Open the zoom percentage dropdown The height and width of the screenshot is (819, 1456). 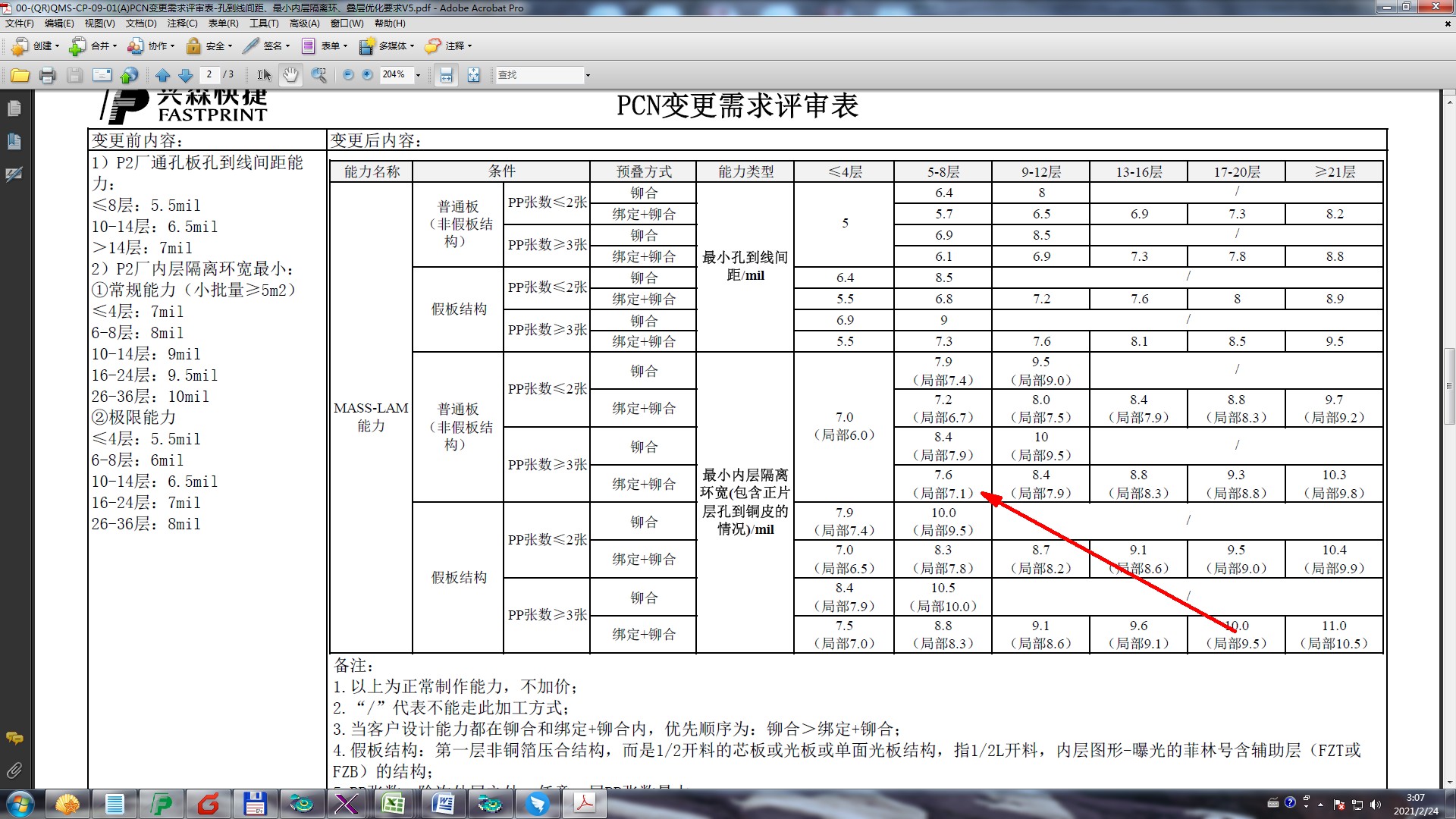(418, 75)
